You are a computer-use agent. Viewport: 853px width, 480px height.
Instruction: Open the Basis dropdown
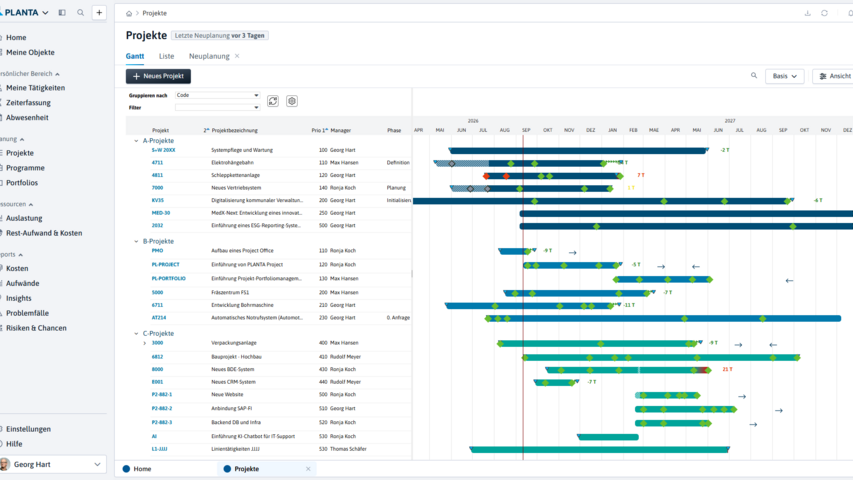click(x=784, y=76)
